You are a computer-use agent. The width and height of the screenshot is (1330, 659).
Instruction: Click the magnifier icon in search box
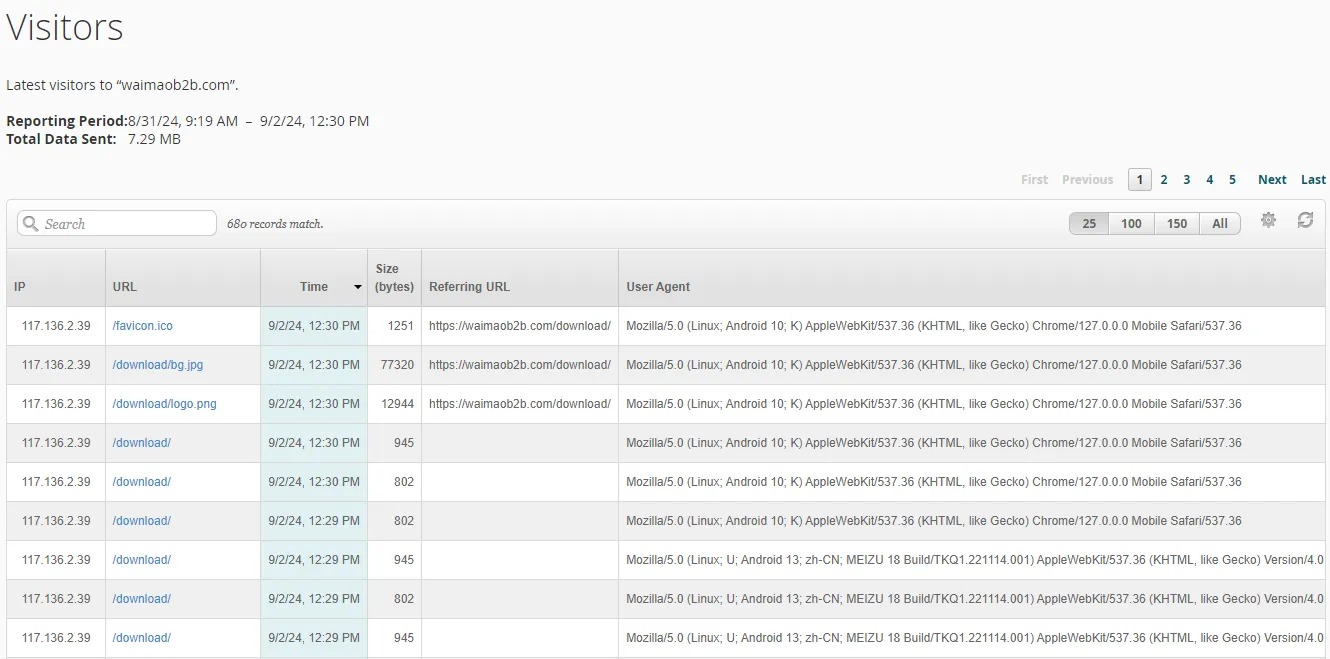tap(30, 224)
